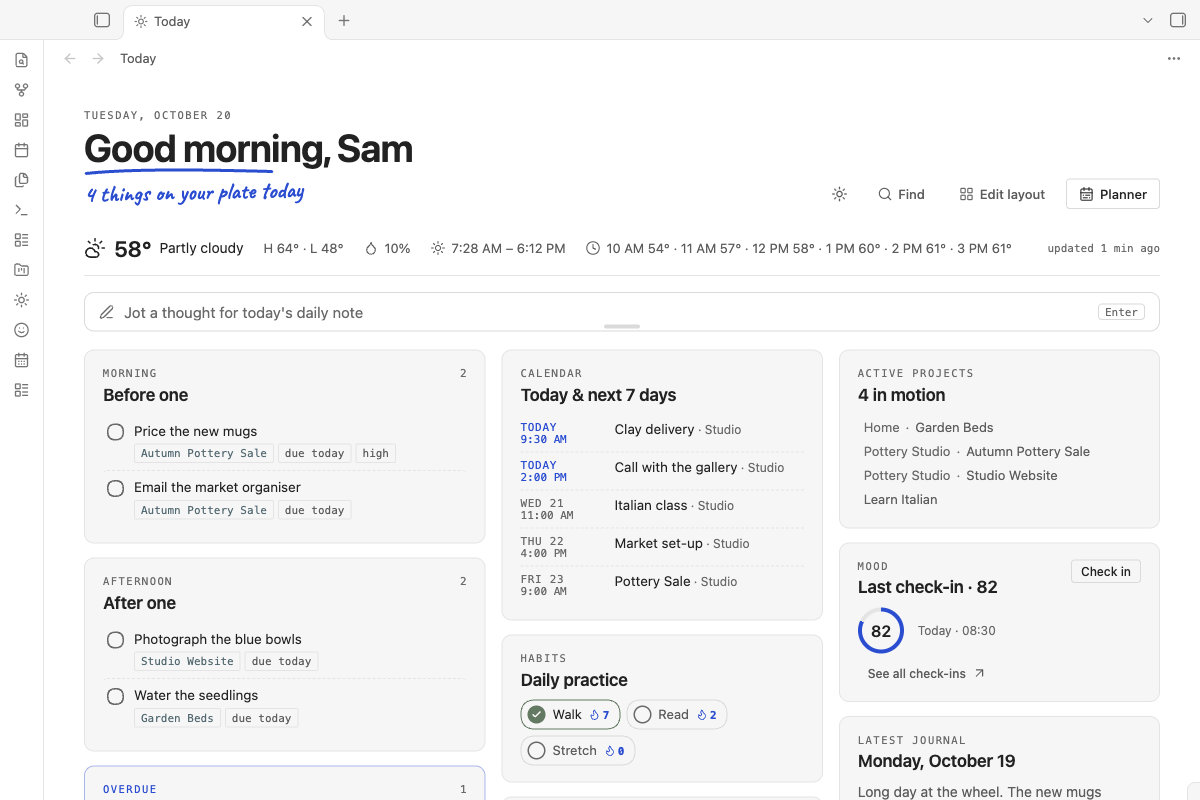Open the Planner button

(x=1113, y=194)
